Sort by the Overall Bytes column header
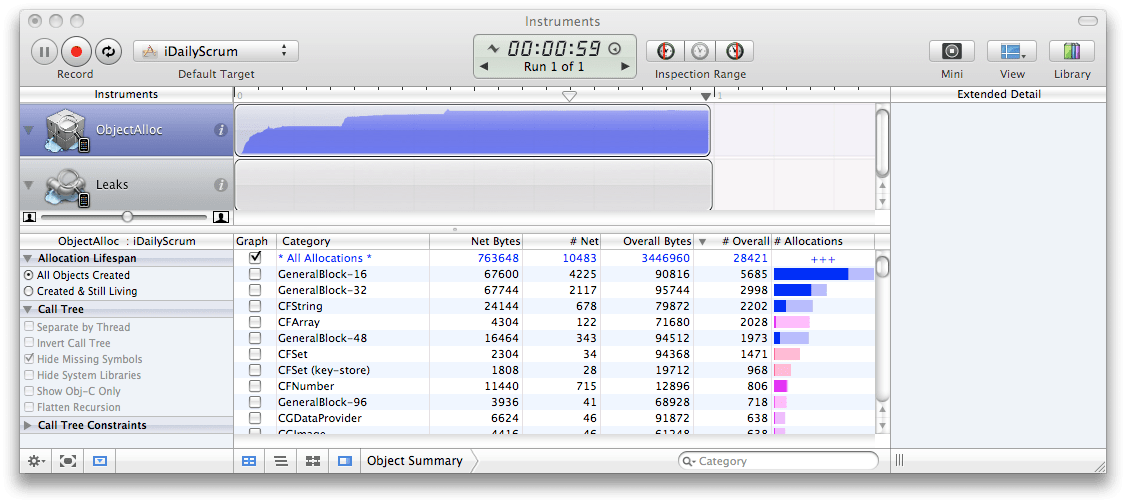 click(656, 241)
